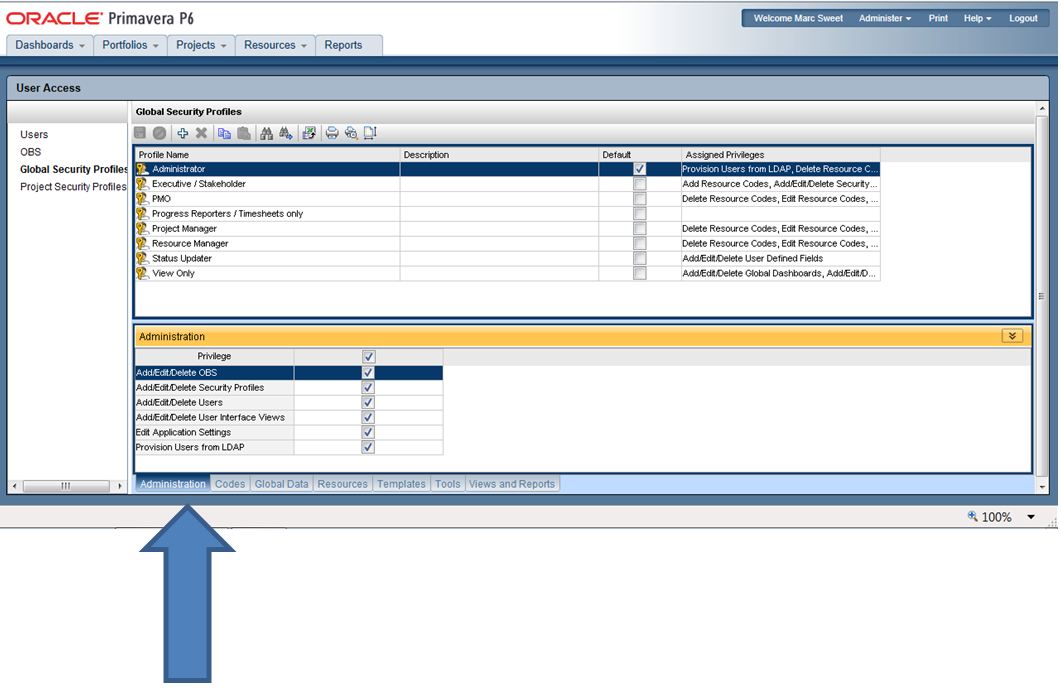
Task: Toggle Default checkbox for Executive / Stakeholder
Action: [639, 184]
